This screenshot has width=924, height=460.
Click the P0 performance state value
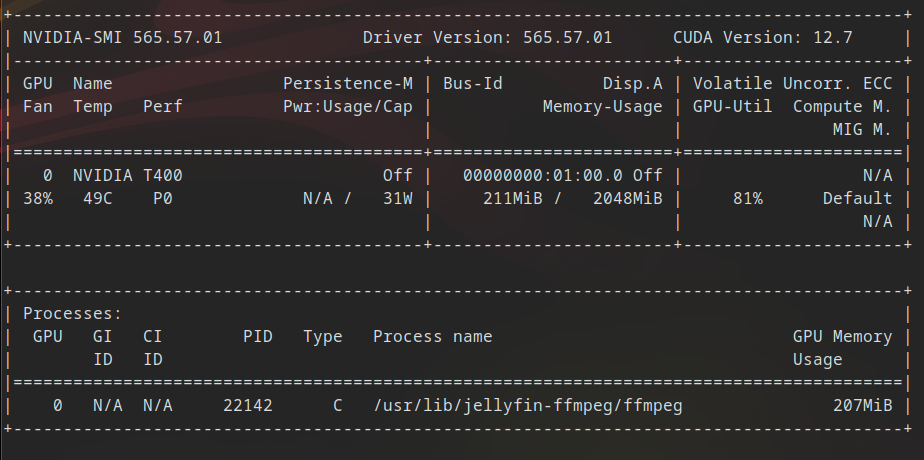[163, 199]
